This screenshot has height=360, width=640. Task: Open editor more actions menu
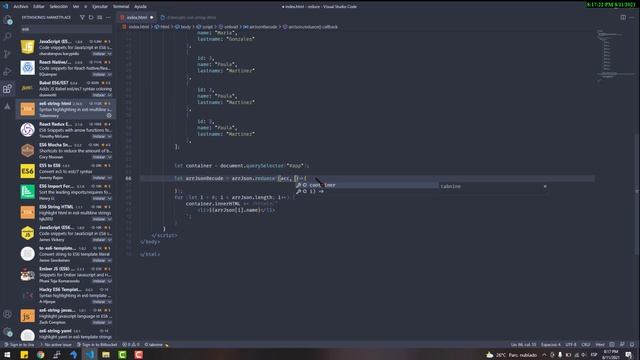click(632, 18)
